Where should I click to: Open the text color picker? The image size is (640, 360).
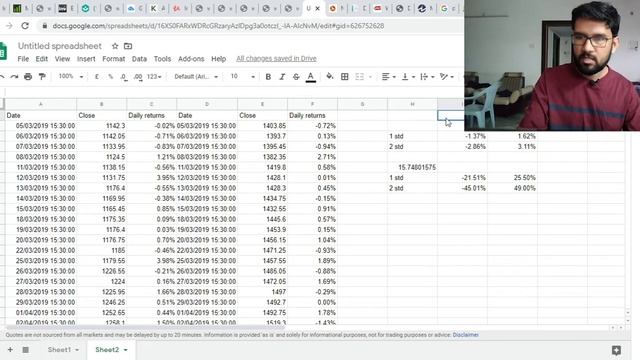coord(311,77)
